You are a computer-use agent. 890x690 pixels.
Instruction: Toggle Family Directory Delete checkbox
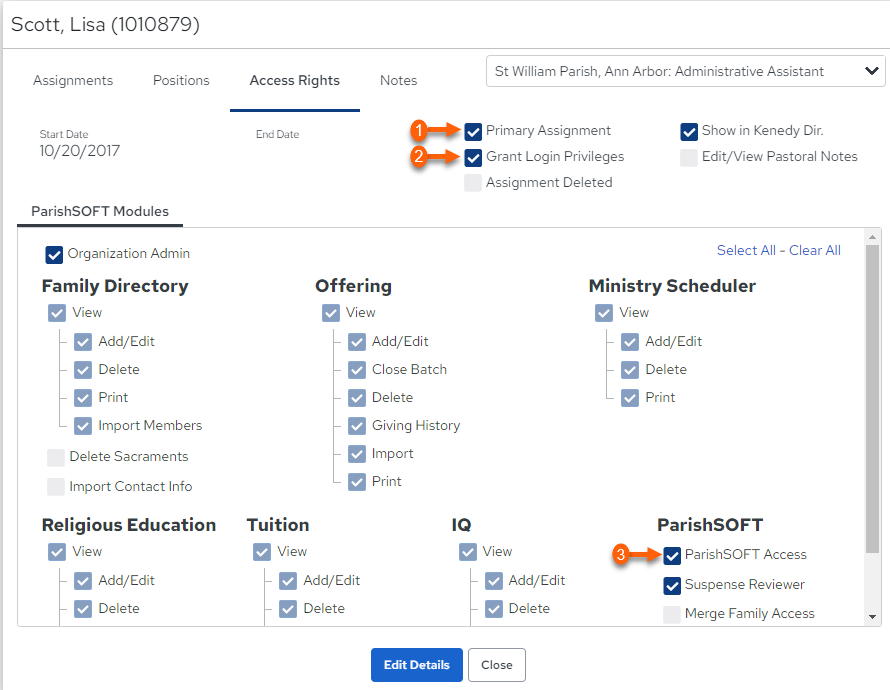pos(83,370)
